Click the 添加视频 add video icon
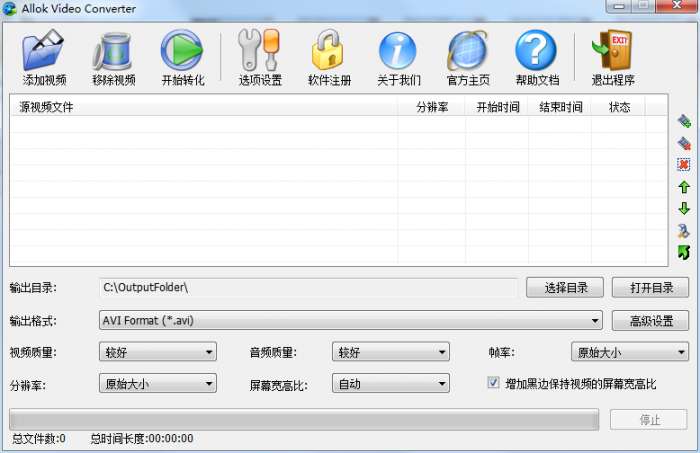The height and width of the screenshot is (453, 700). click(x=43, y=50)
